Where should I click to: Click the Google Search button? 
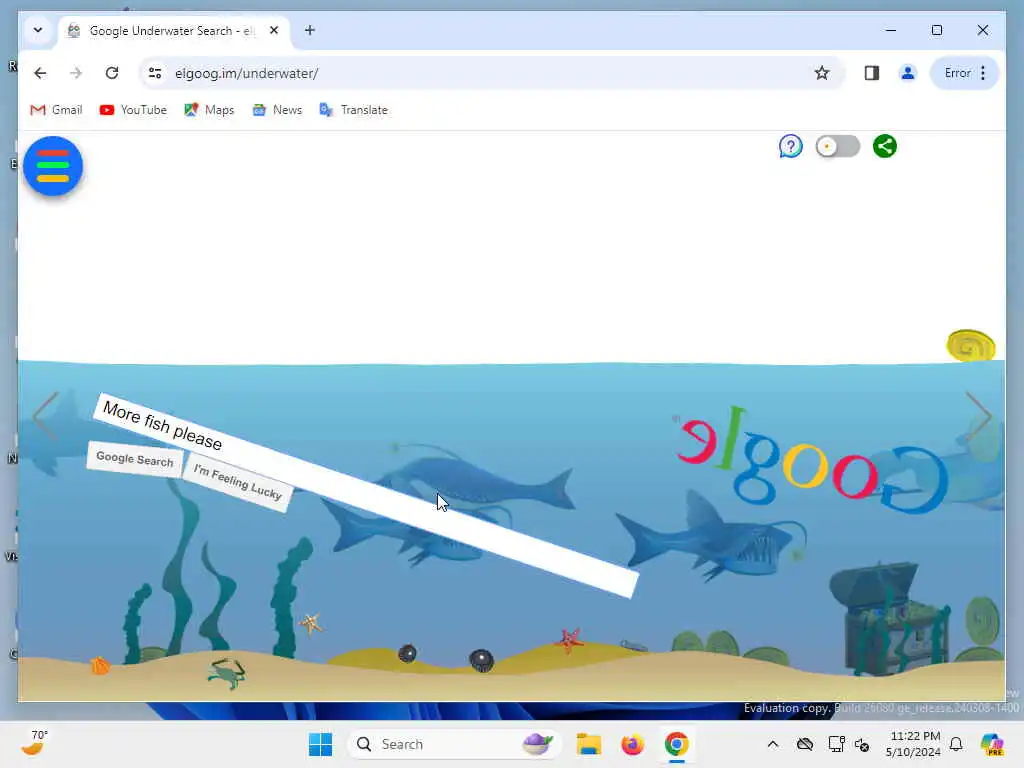coord(135,459)
